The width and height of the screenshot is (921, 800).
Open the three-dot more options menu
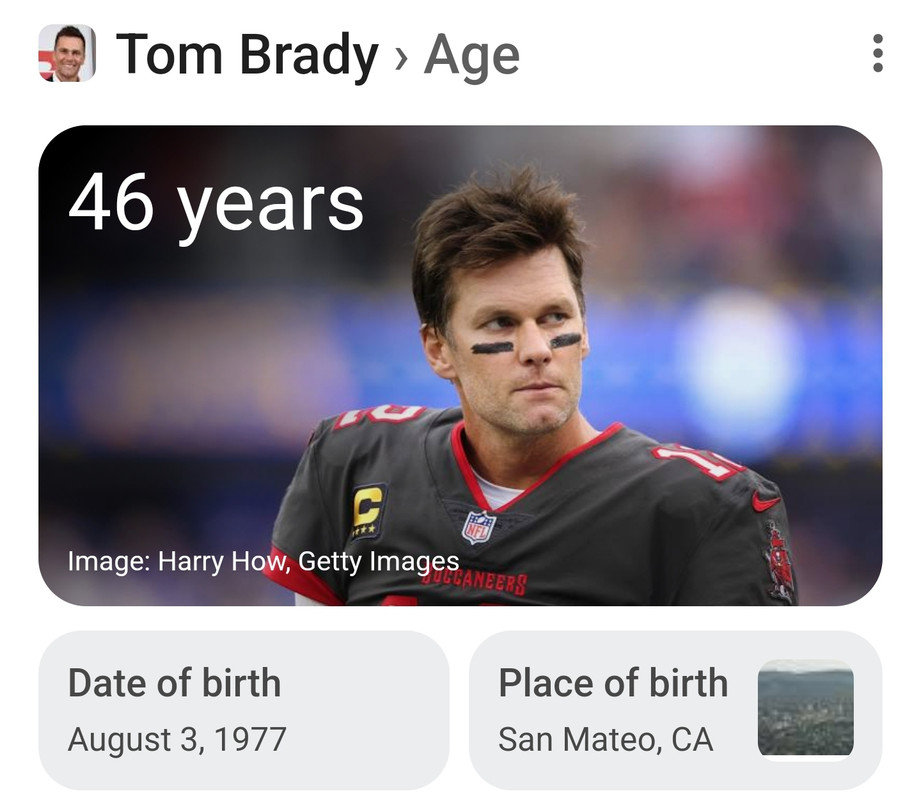[x=878, y=53]
